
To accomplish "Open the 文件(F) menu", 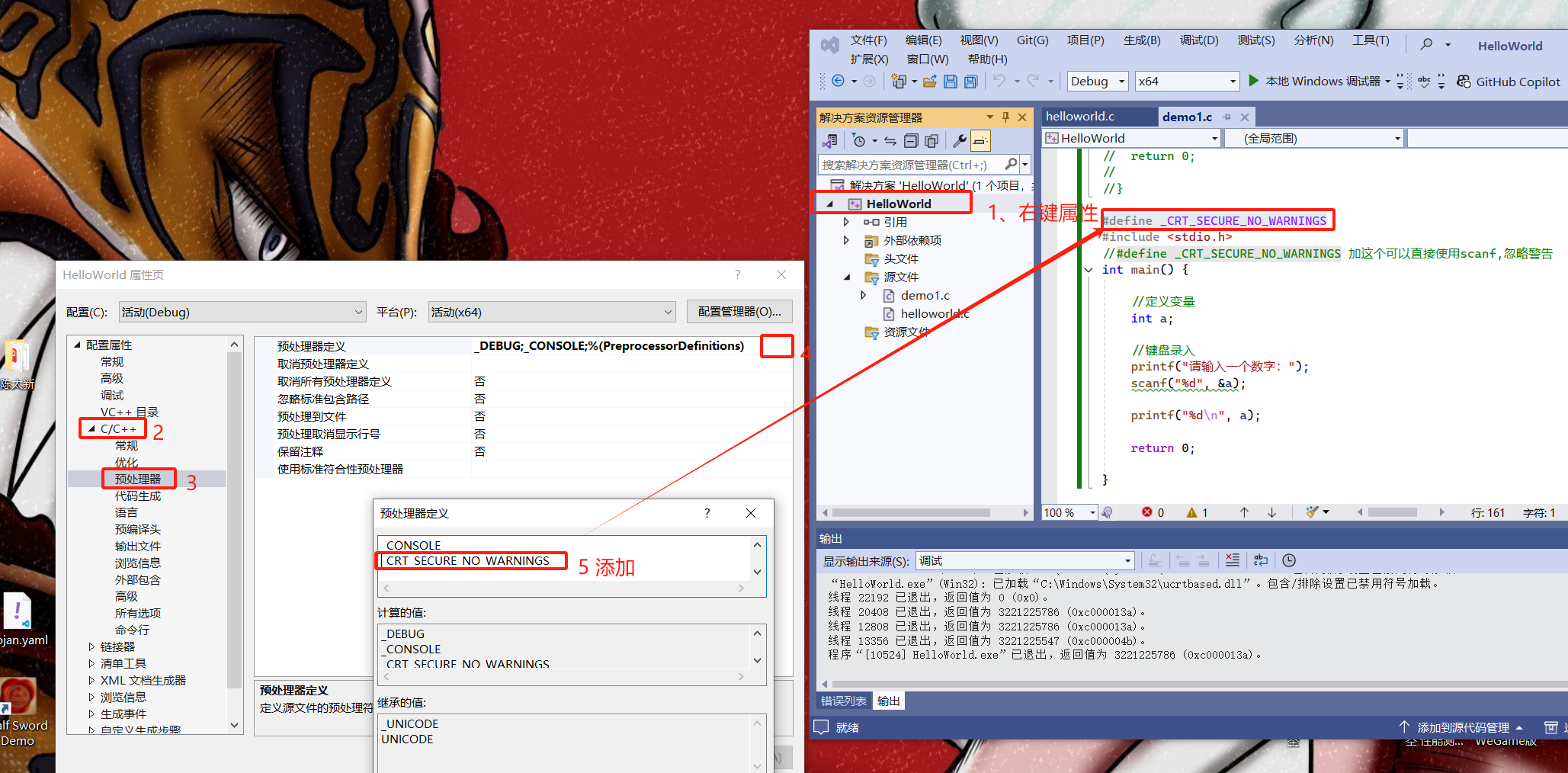I will point(869,40).
